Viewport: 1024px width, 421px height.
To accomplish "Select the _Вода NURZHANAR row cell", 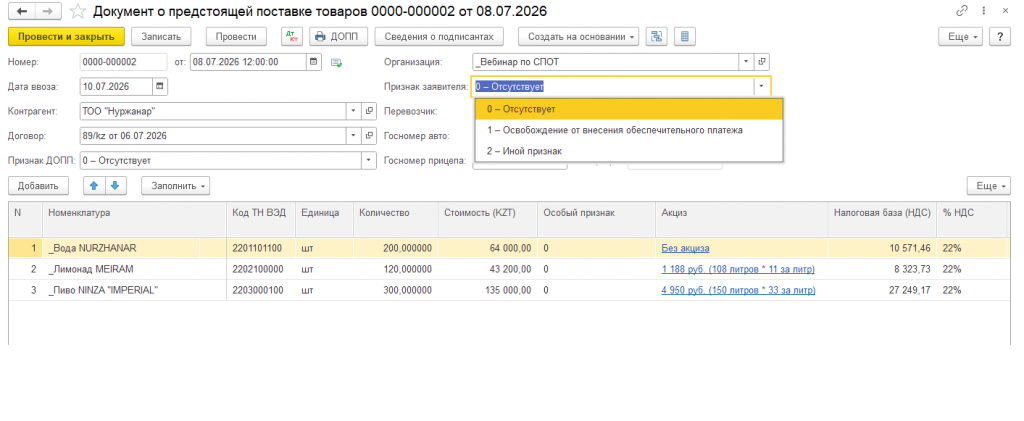I will click(x=135, y=248).
